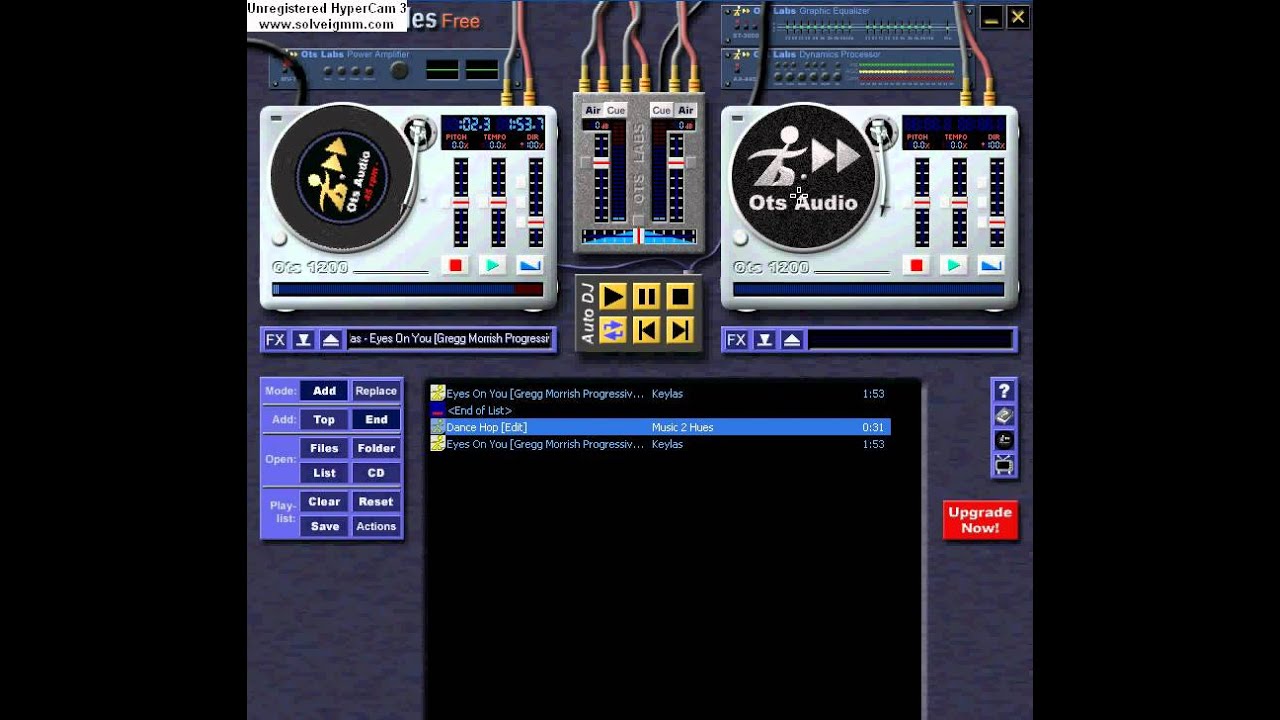Click the round black icon below the book
The width and height of the screenshot is (1280, 720).
point(1004,441)
